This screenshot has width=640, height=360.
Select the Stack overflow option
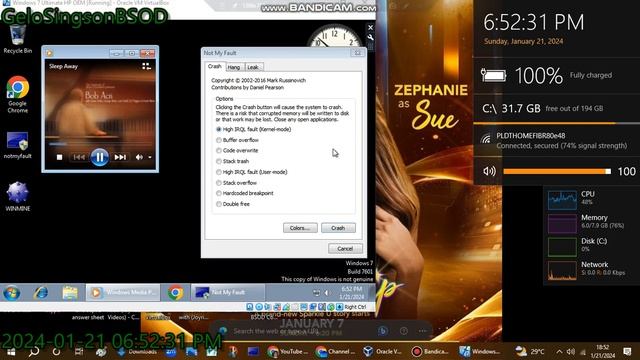[236, 183]
